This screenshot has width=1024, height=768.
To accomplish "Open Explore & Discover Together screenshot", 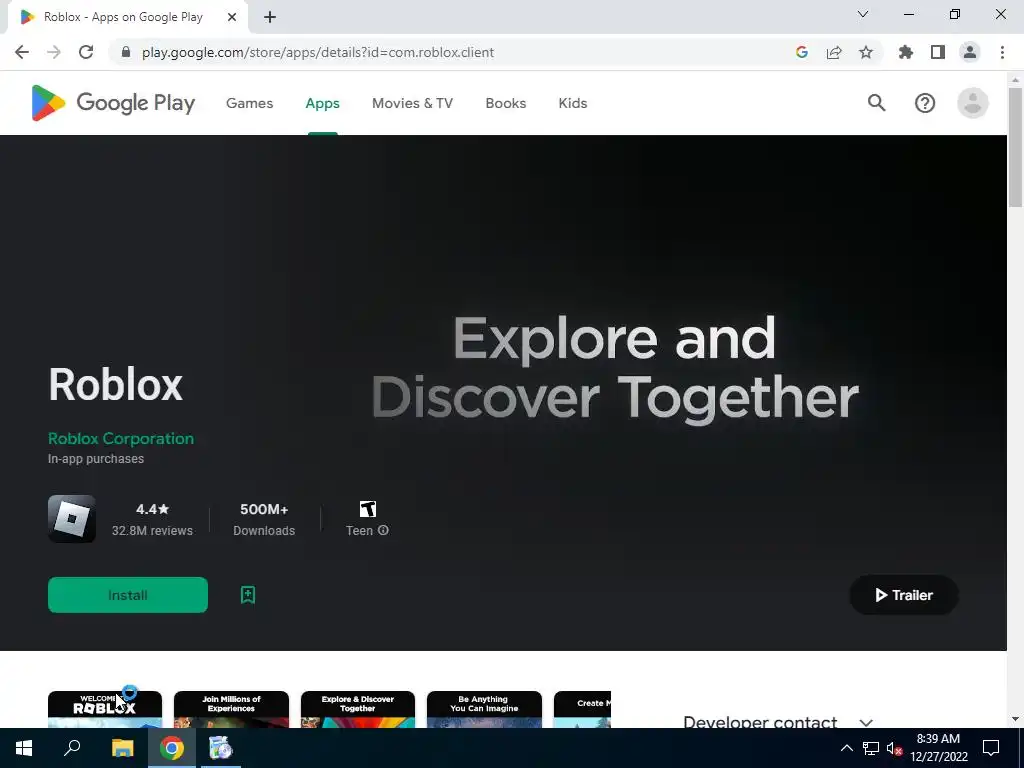I will pyautogui.click(x=358, y=709).
